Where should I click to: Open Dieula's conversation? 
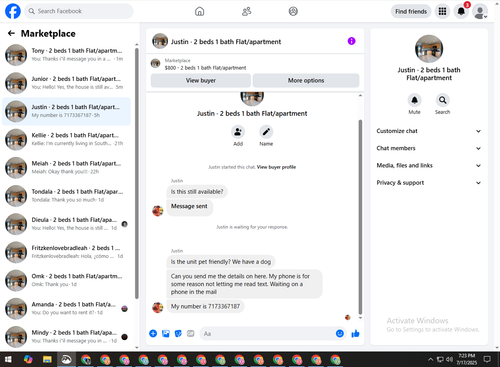pos(66,224)
